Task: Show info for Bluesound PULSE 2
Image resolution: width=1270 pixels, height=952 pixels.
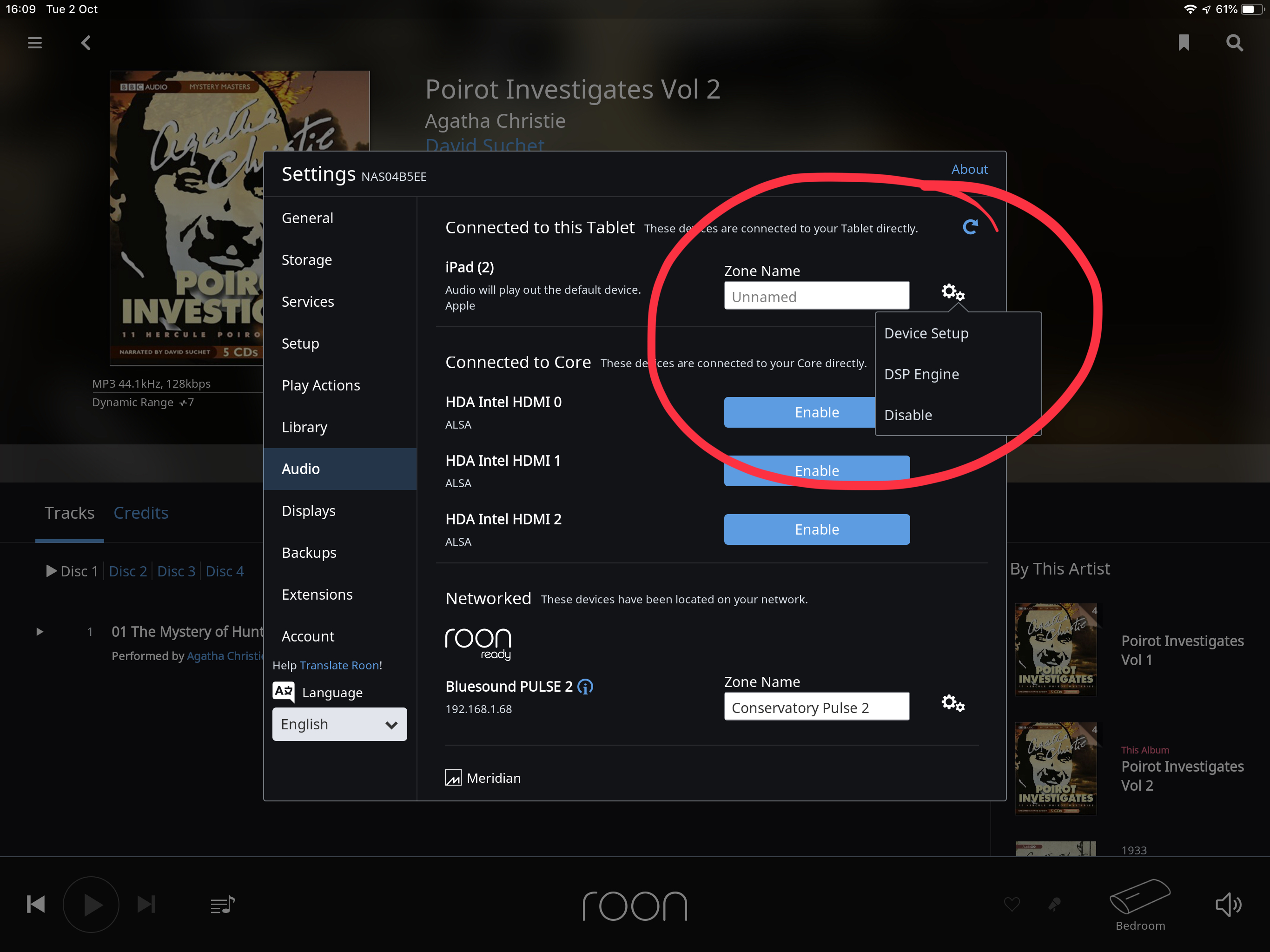Action: point(585,686)
